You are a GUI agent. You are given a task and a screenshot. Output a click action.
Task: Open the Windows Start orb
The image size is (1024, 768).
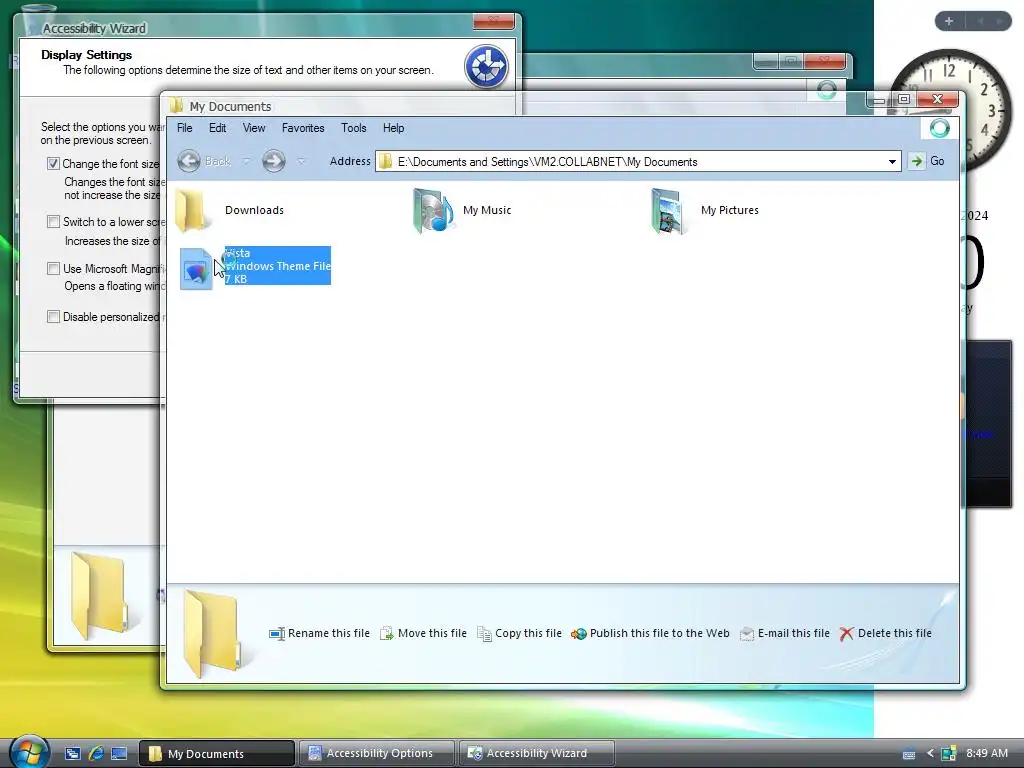click(x=29, y=752)
